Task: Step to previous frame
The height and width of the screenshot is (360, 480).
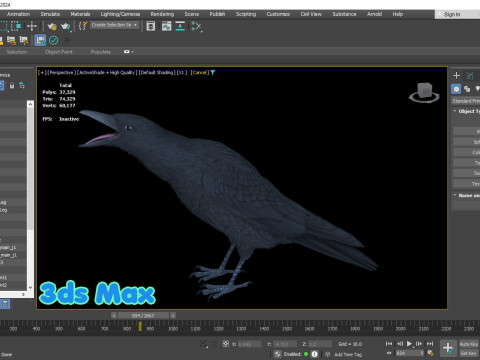Action: (x=399, y=344)
